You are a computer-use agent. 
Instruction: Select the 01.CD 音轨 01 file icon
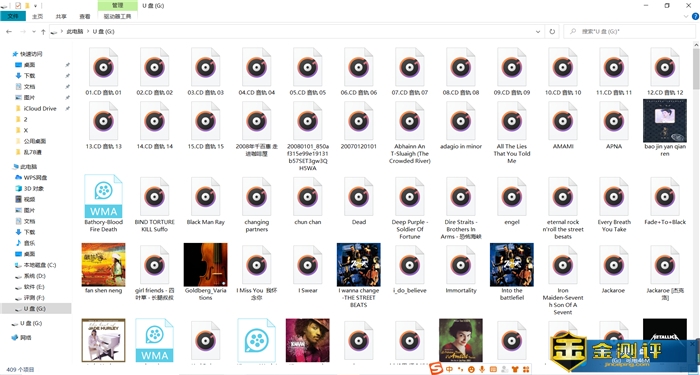click(103, 67)
